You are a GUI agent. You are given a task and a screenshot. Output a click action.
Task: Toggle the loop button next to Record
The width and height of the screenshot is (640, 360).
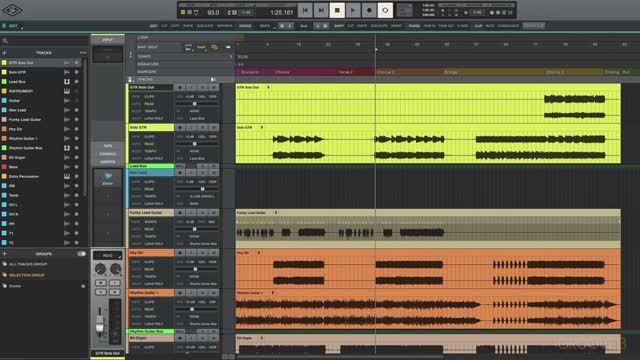385,10
